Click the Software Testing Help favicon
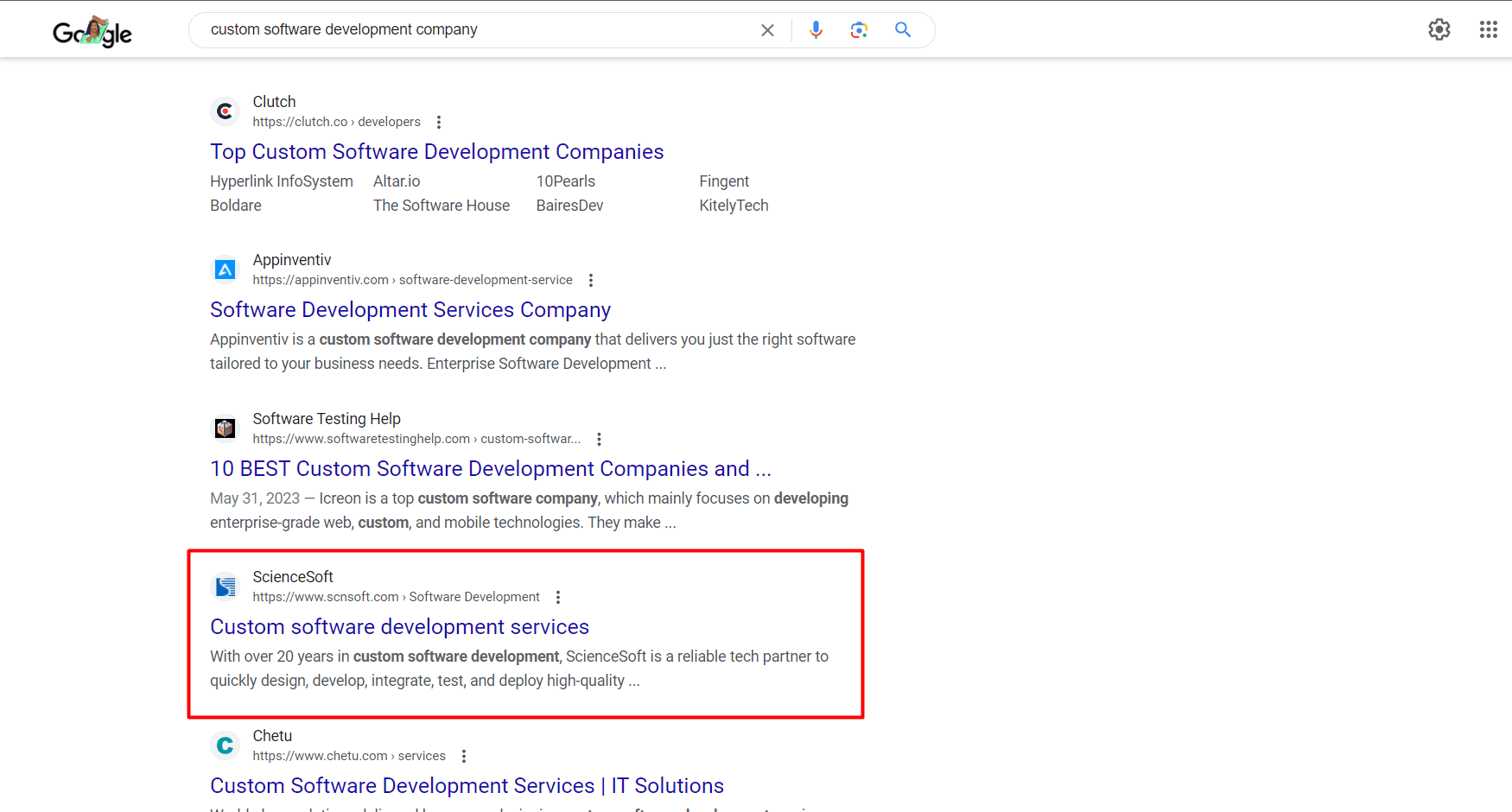This screenshot has width=1512, height=812. tap(226, 428)
